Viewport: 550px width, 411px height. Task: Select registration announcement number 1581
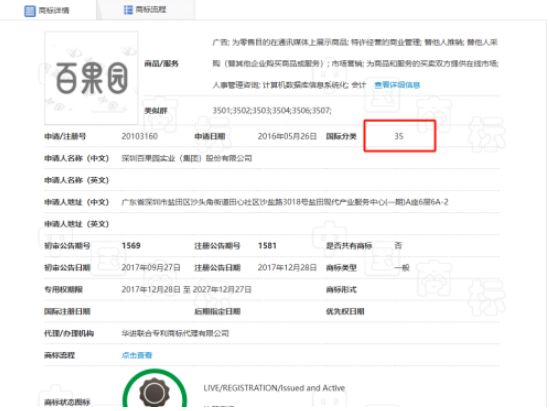(x=267, y=245)
